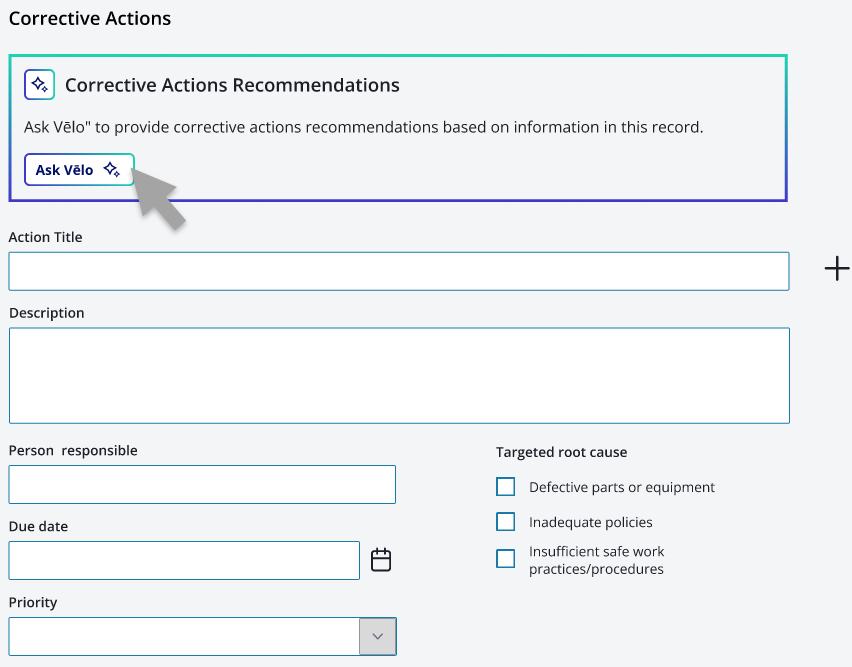Viewport: 852px width, 667px height.
Task: Focus the Action Title input field
Action: (x=399, y=271)
